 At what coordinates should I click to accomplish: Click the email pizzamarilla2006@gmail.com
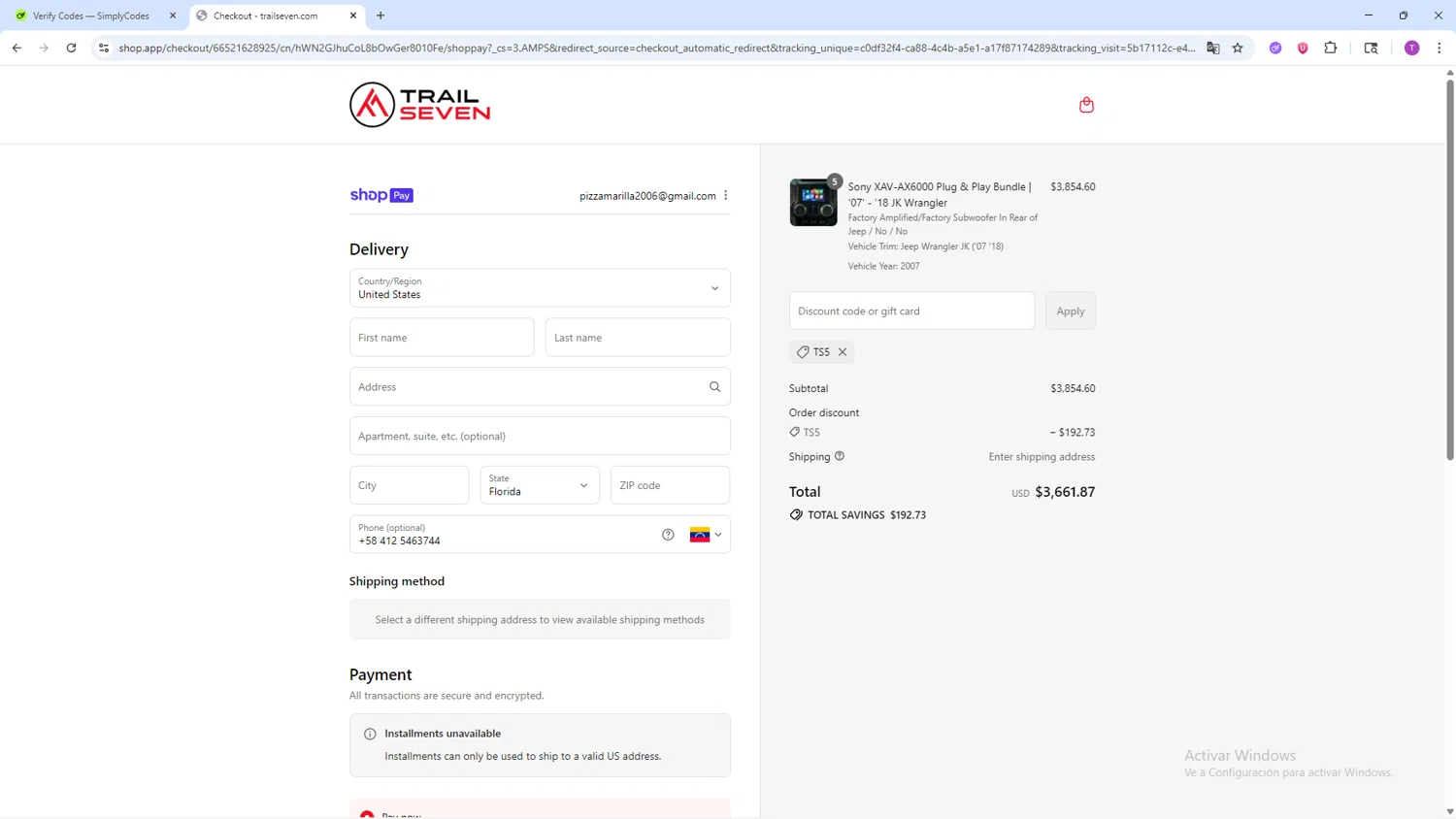[647, 196]
